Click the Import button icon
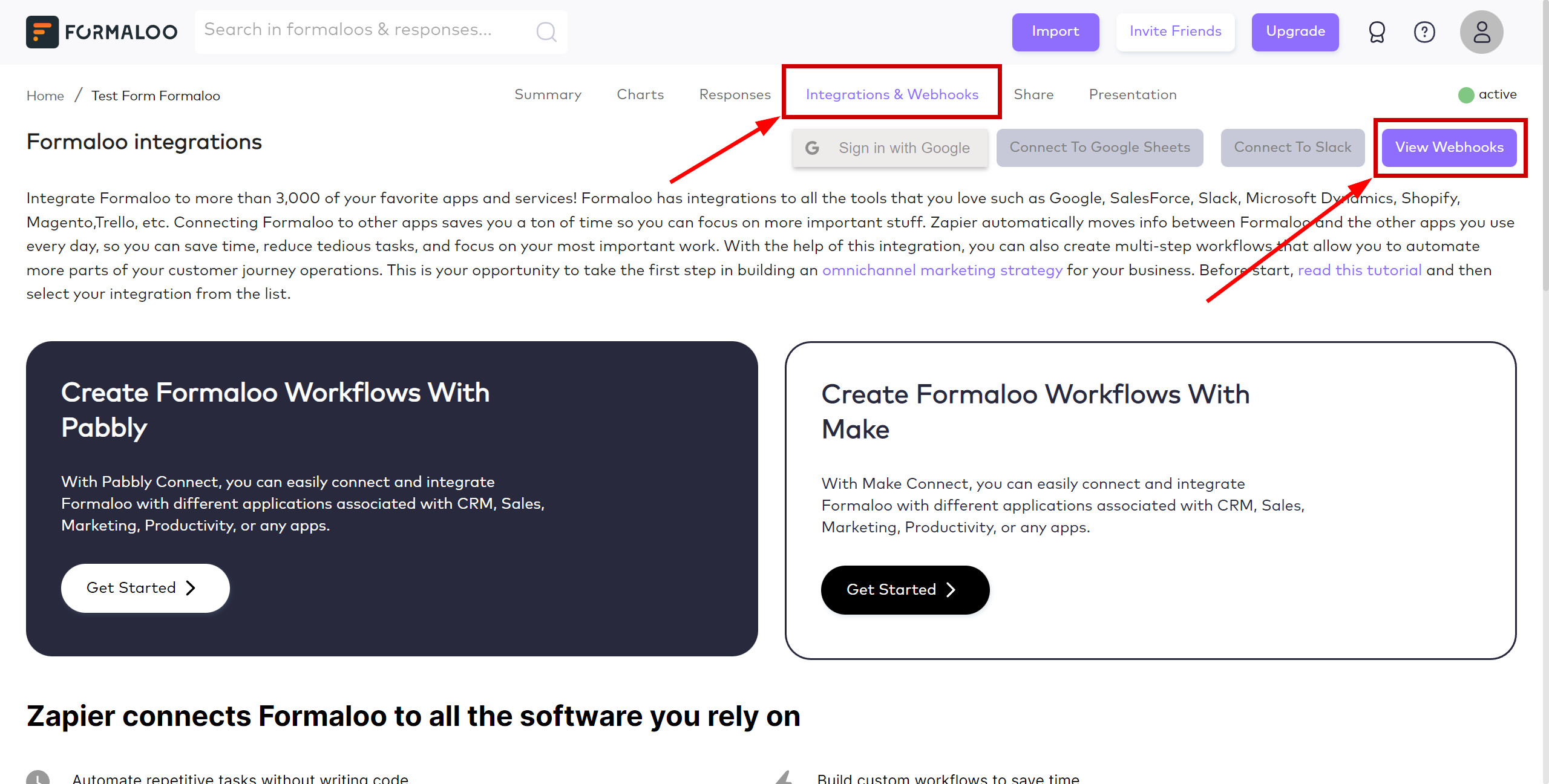1549x784 pixels. pyautogui.click(x=1057, y=31)
